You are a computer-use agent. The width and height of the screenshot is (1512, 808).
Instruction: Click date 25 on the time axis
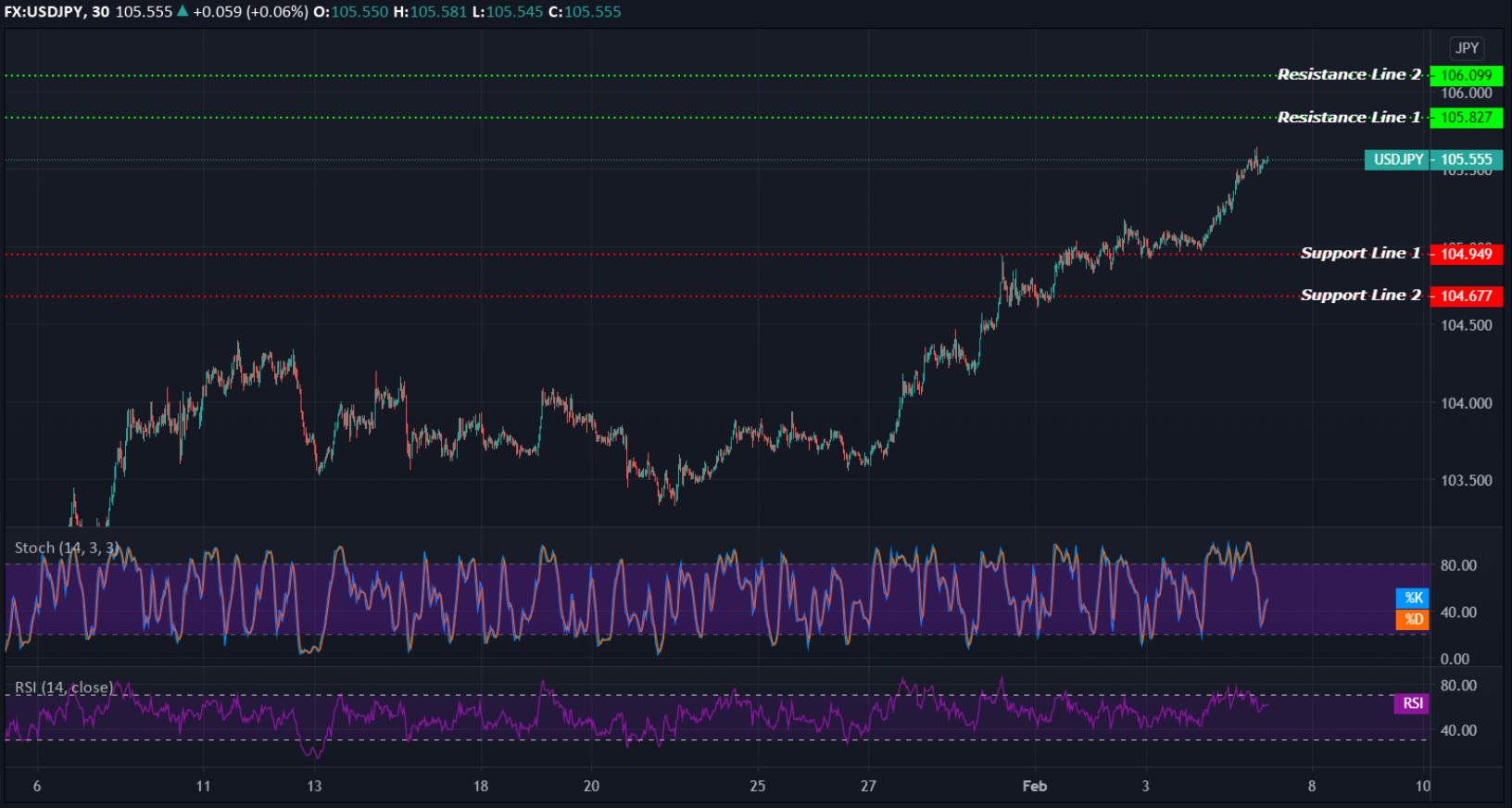pyautogui.click(x=758, y=786)
